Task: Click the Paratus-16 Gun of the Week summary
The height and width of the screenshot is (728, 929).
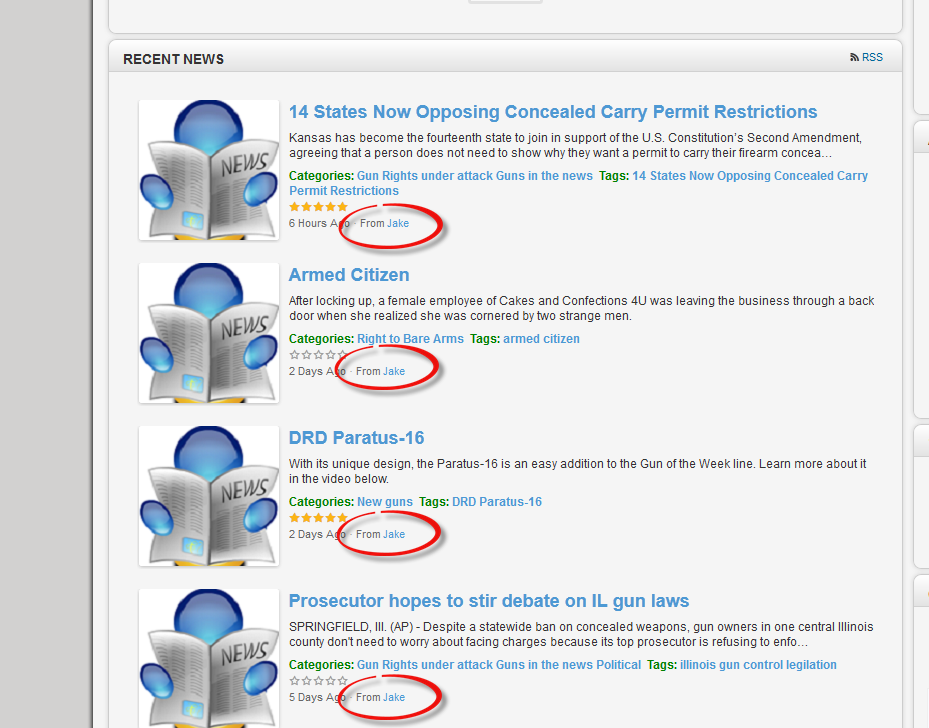Action: pos(577,471)
